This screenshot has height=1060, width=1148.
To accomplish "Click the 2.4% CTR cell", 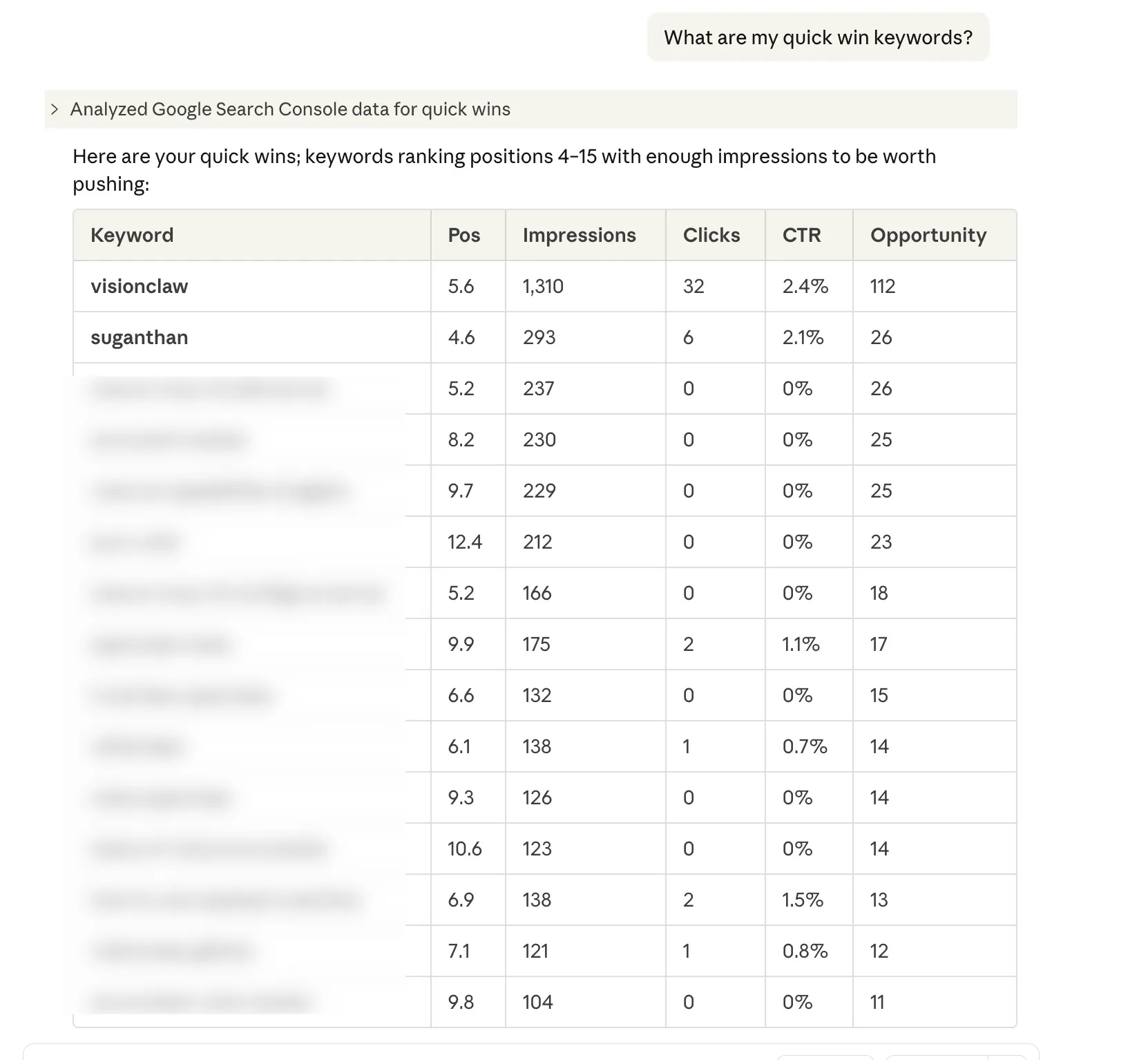I will pyautogui.click(x=805, y=286).
